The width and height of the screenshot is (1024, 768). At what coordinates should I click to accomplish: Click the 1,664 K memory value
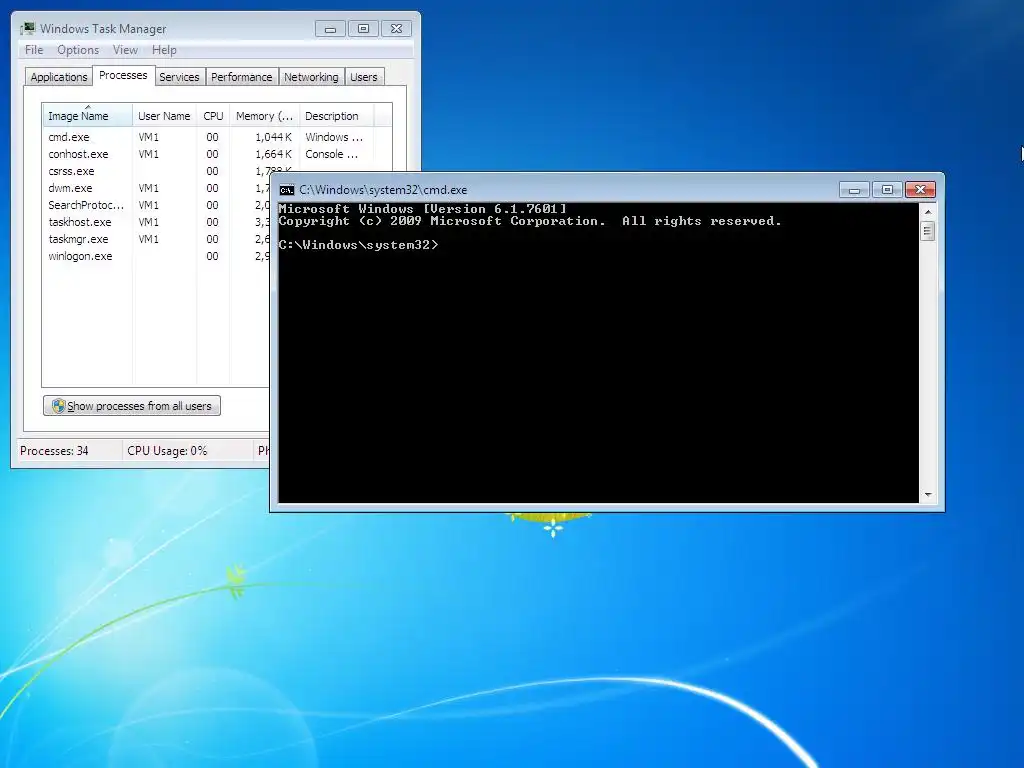[x=273, y=154]
